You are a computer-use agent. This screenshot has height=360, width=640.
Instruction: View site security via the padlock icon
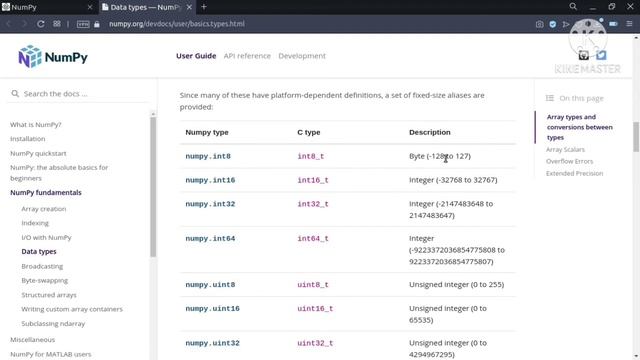point(97,24)
